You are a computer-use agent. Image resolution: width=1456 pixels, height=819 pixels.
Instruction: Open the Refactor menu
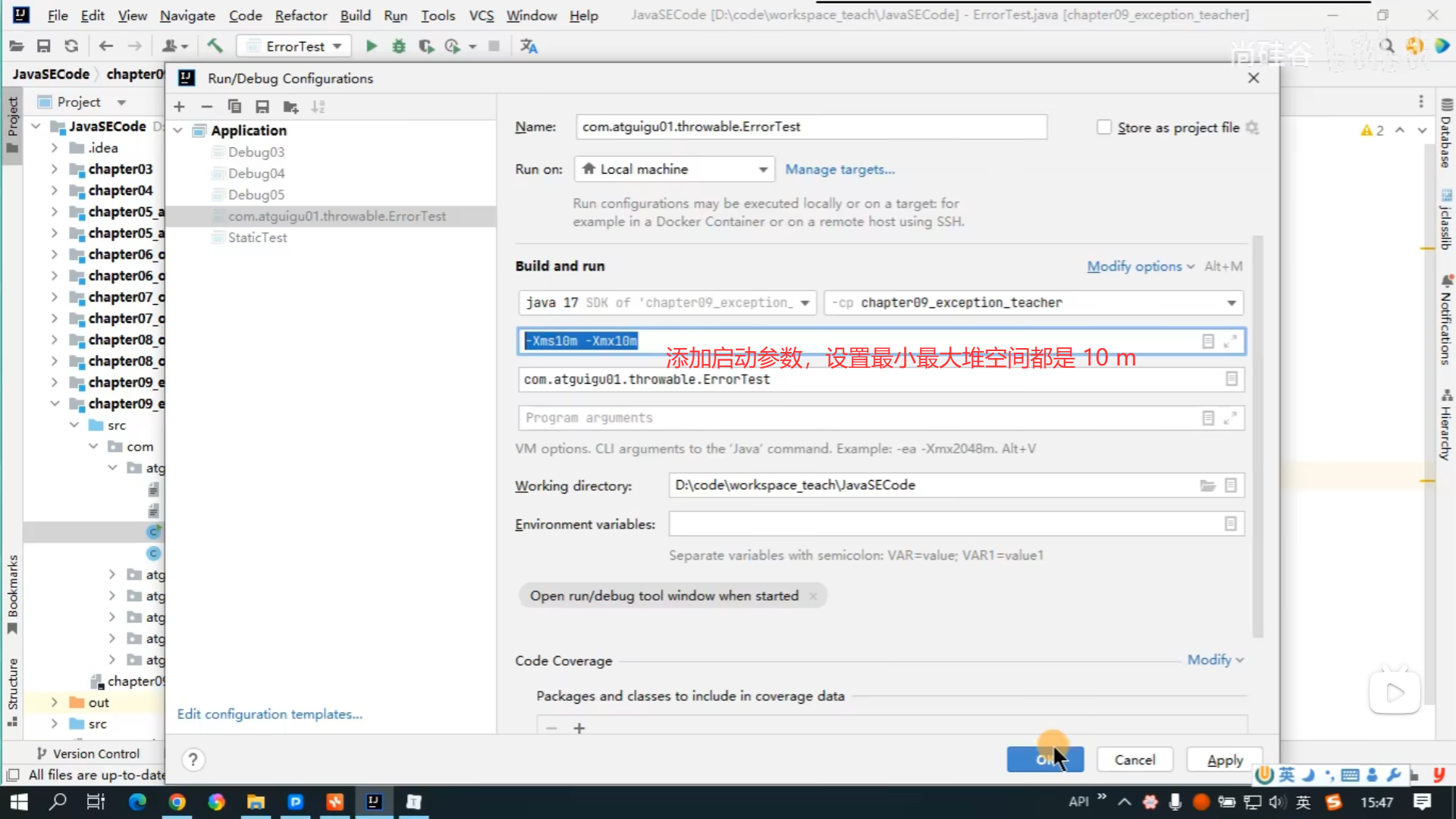[x=300, y=15]
